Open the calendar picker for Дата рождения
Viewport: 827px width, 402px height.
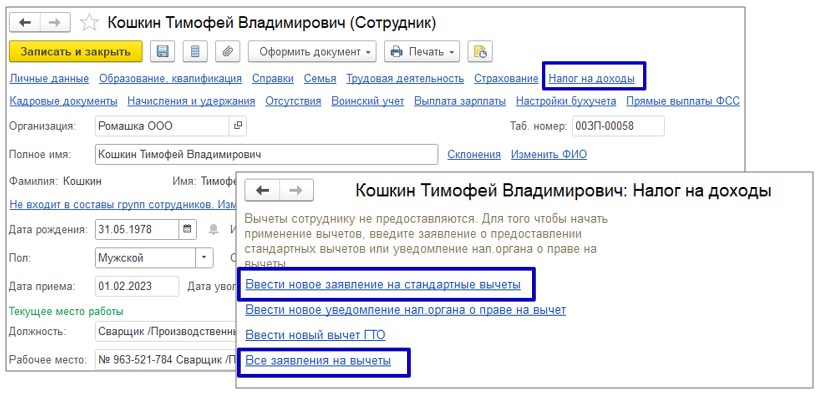click(x=187, y=229)
